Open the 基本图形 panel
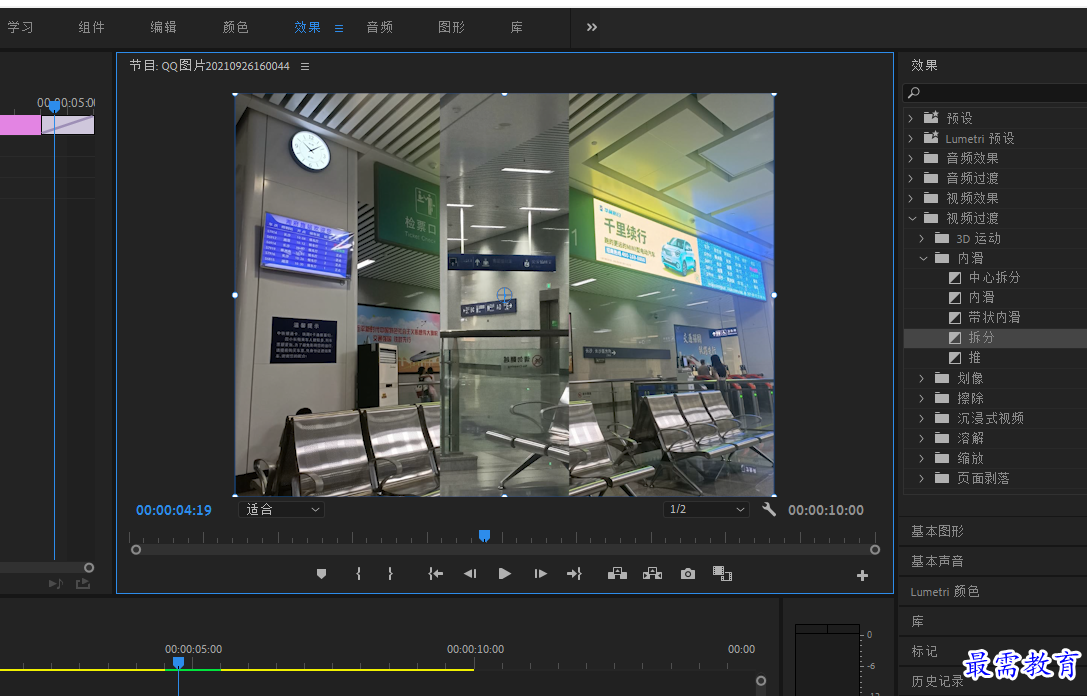This screenshot has width=1087, height=696. point(937,531)
